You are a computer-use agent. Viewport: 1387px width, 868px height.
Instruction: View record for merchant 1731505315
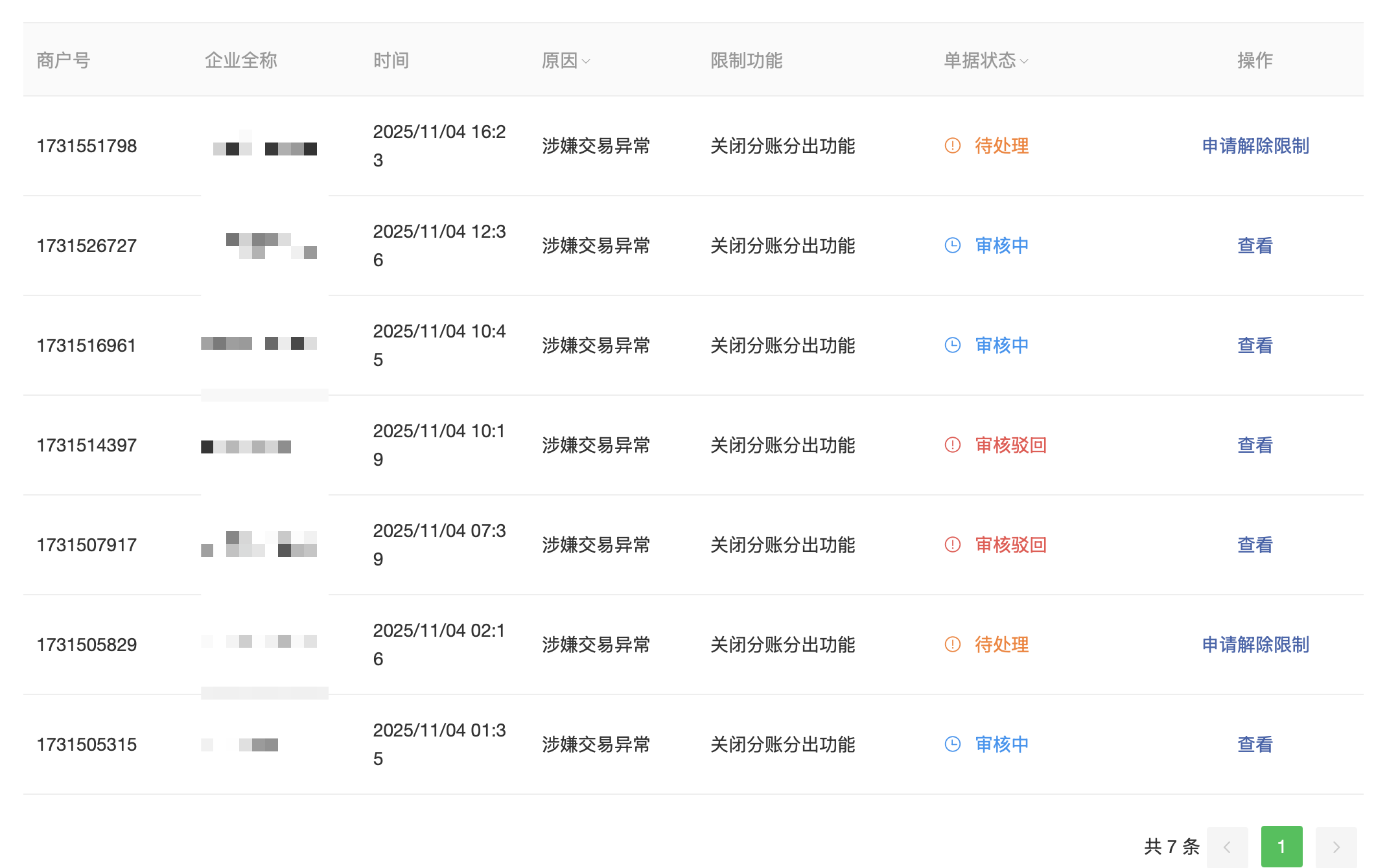coord(1255,744)
